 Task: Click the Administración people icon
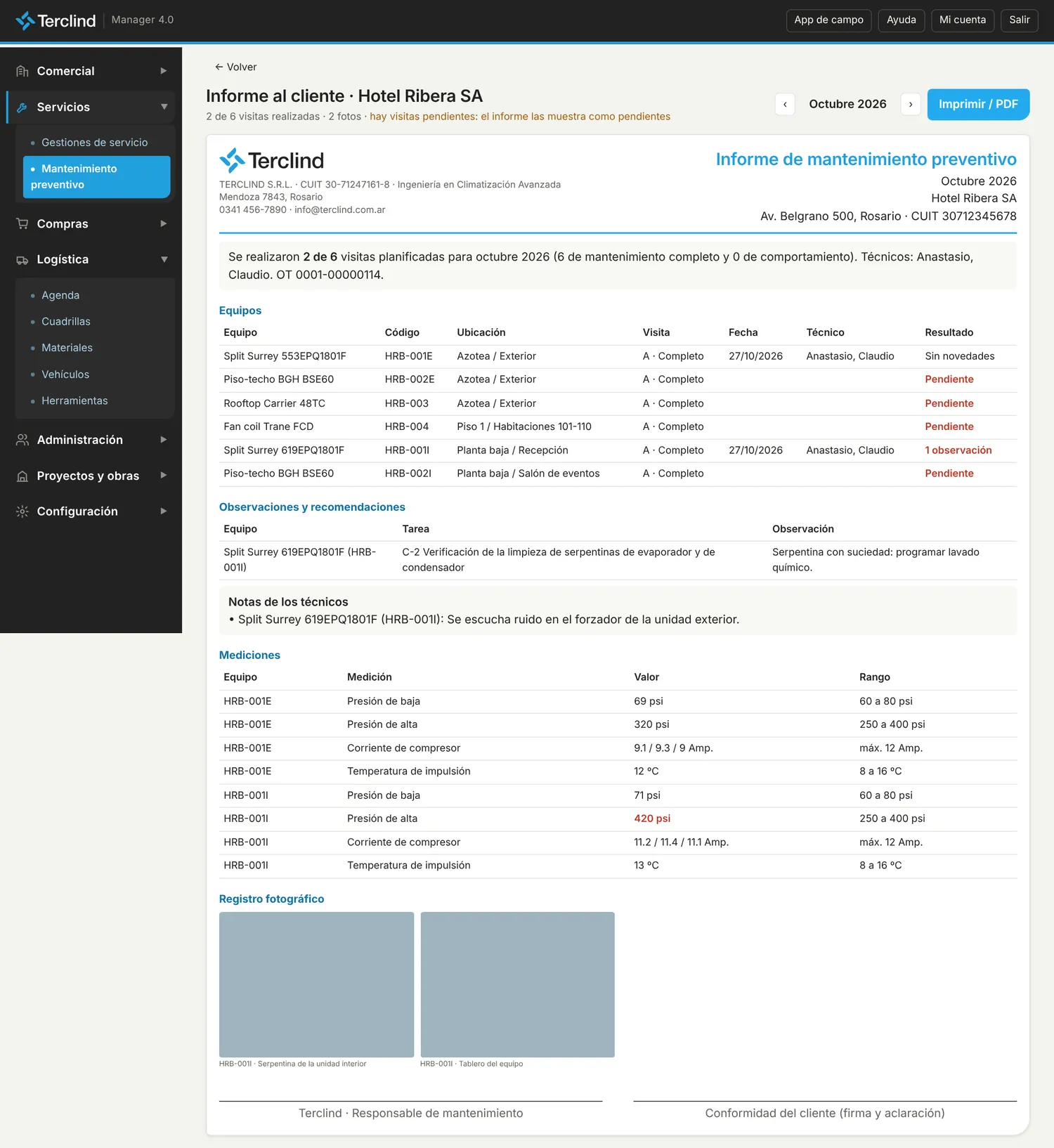(22, 440)
